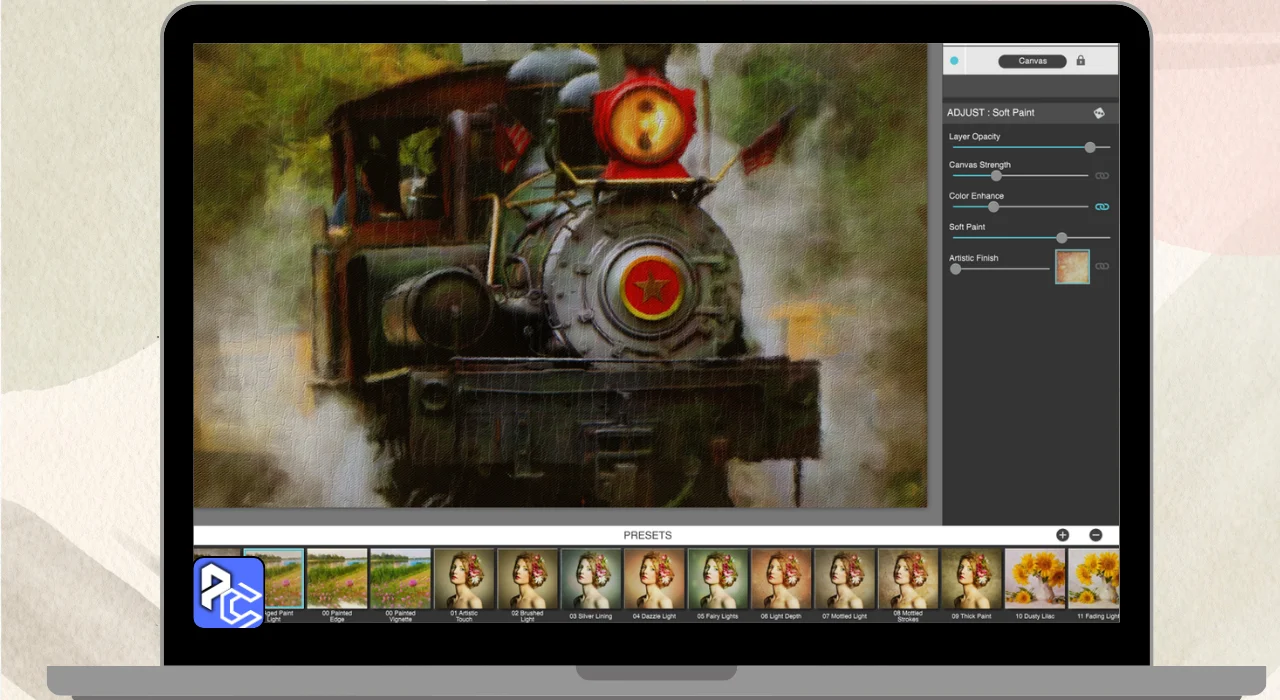Select the 10 Dusty Lilac preset
The image size is (1280, 700).
1035,585
